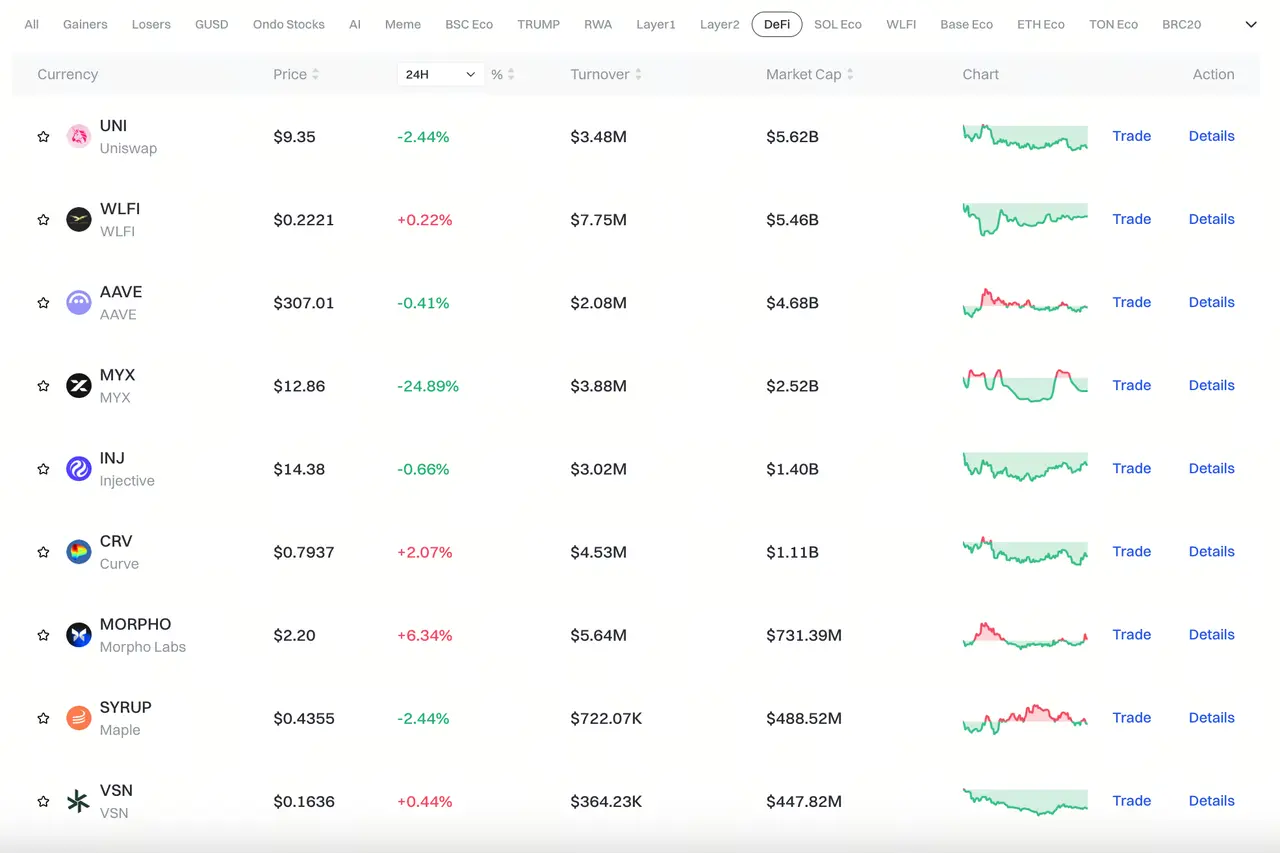Viewport: 1280px width, 853px height.
Task: Select the RWA category tab
Action: point(598,24)
